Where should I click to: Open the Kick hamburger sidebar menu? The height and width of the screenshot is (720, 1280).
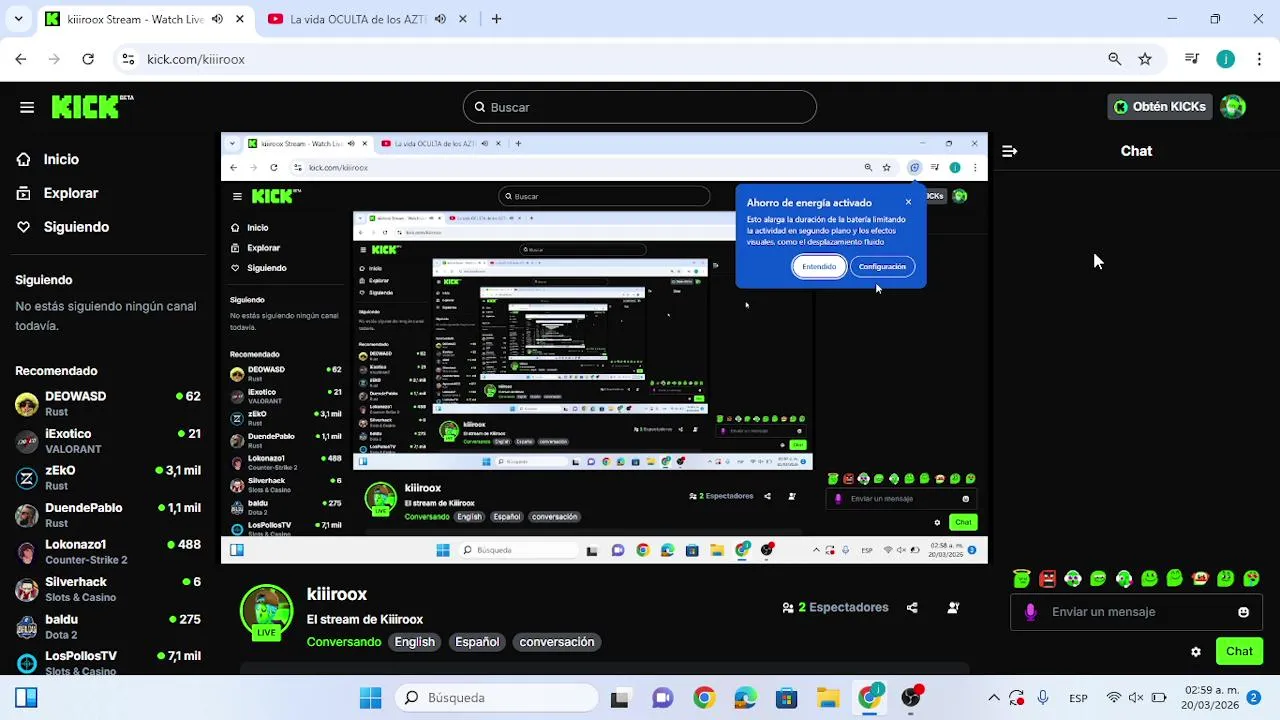pos(27,107)
